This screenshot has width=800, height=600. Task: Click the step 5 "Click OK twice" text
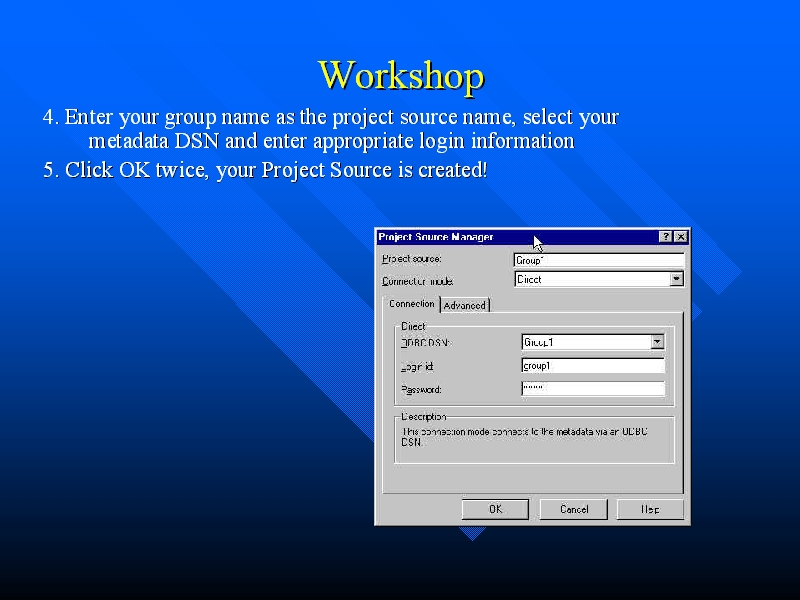tap(265, 170)
